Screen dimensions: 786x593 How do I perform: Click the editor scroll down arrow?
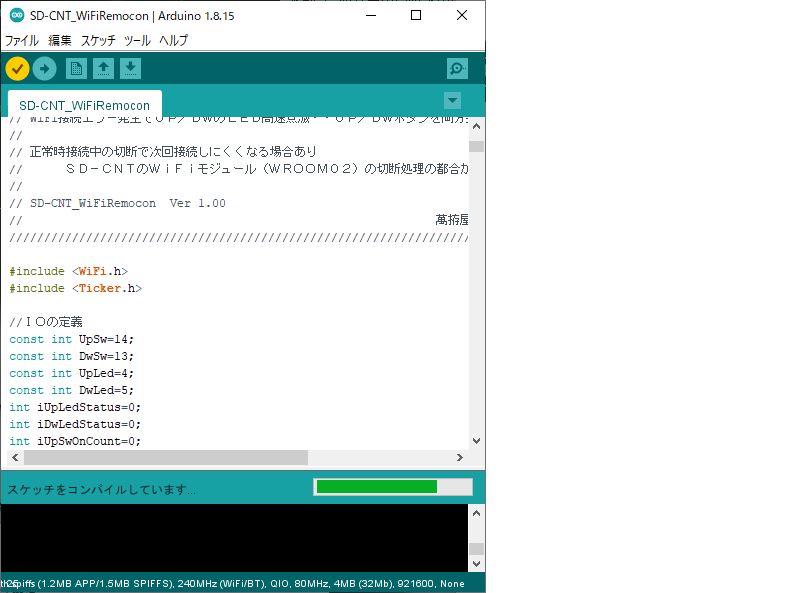click(476, 441)
